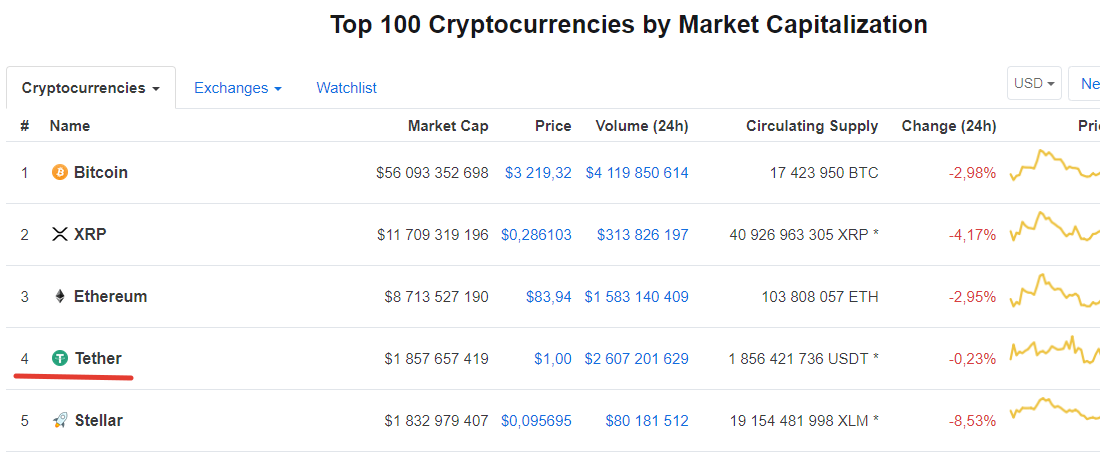The width and height of the screenshot is (1100, 455).
Task: Sort by Circulating Supply column header
Action: [x=812, y=126]
